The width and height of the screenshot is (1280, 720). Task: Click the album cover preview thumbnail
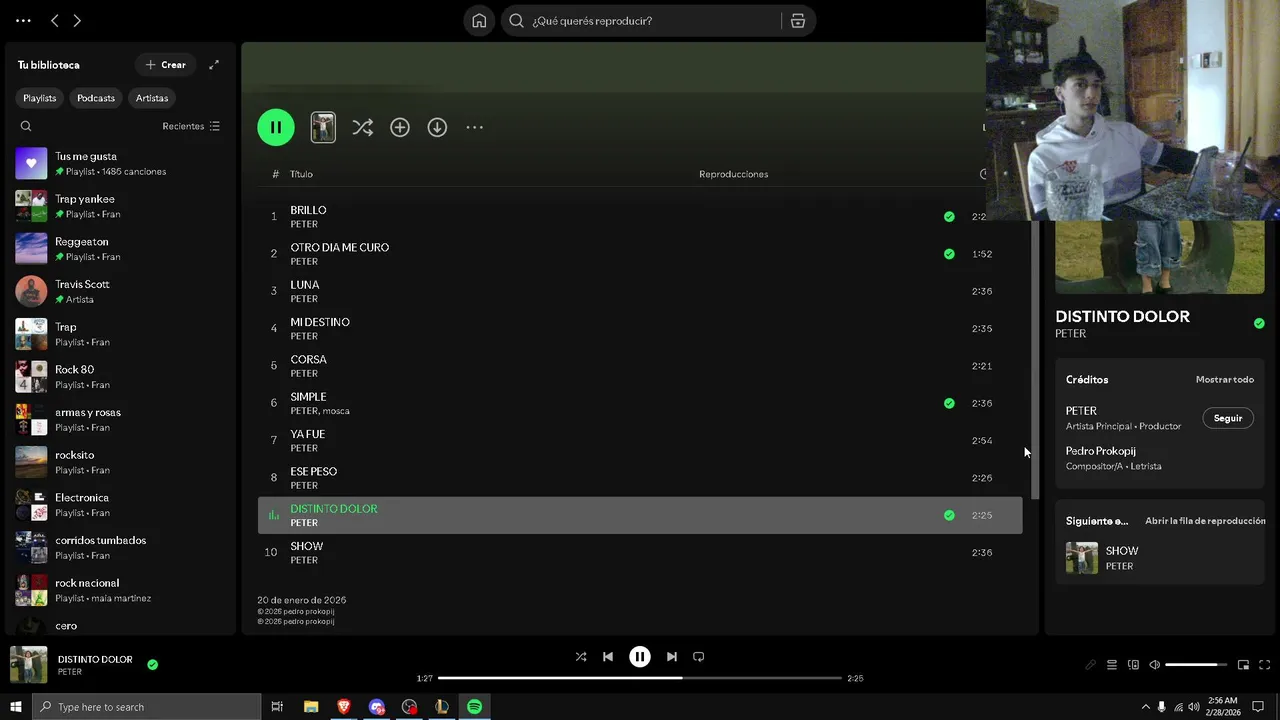pos(323,127)
